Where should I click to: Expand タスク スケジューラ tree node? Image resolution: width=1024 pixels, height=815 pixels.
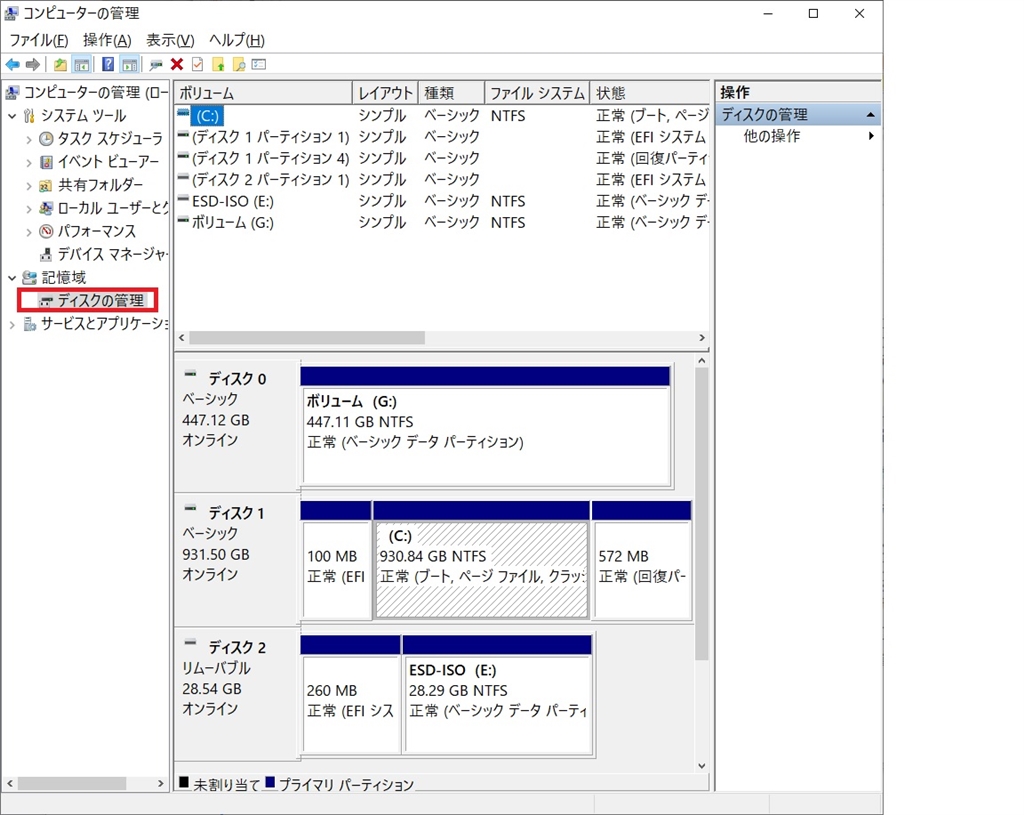pyautogui.click(x=29, y=139)
